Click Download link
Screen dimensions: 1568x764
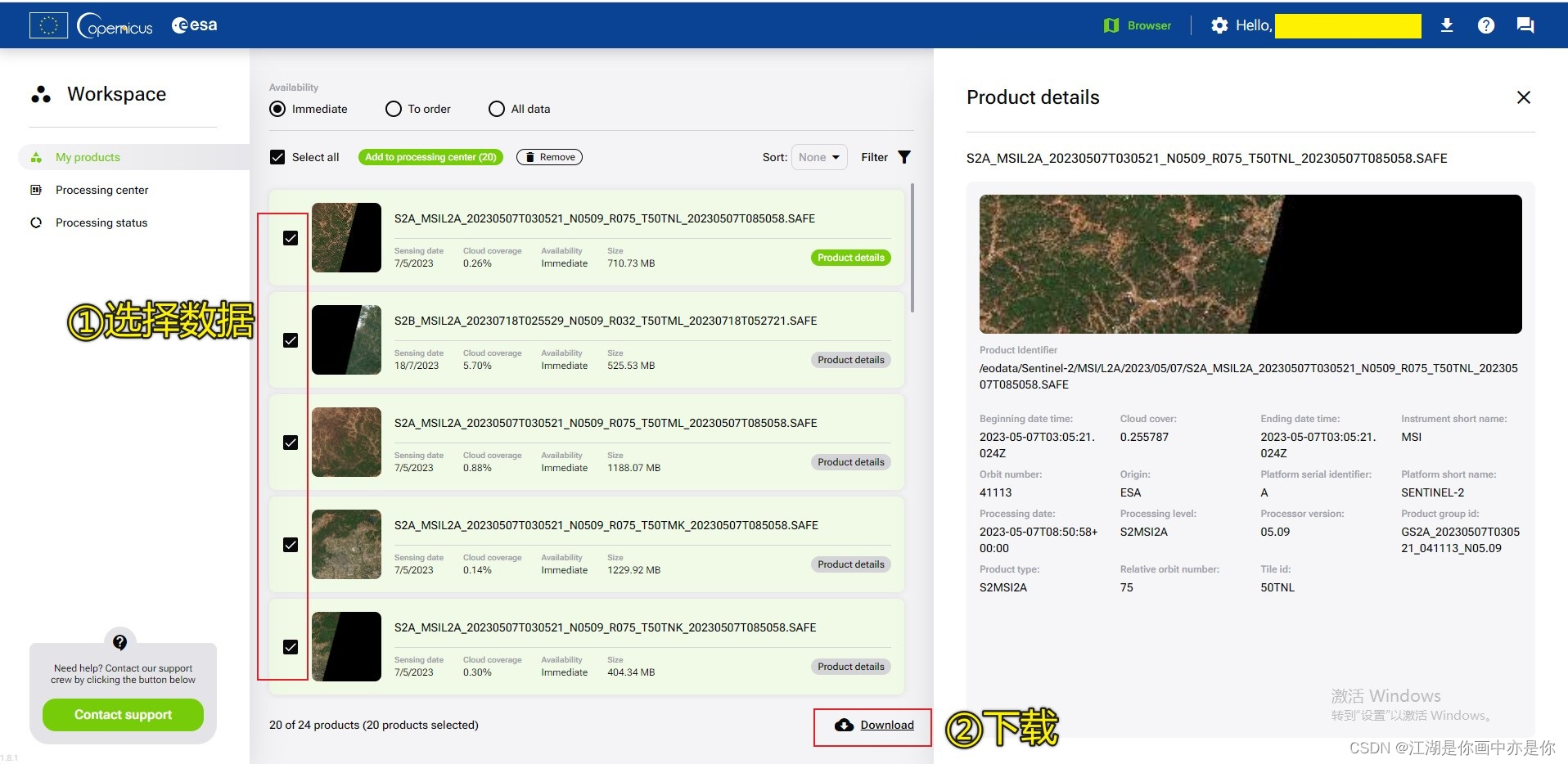[x=887, y=725]
